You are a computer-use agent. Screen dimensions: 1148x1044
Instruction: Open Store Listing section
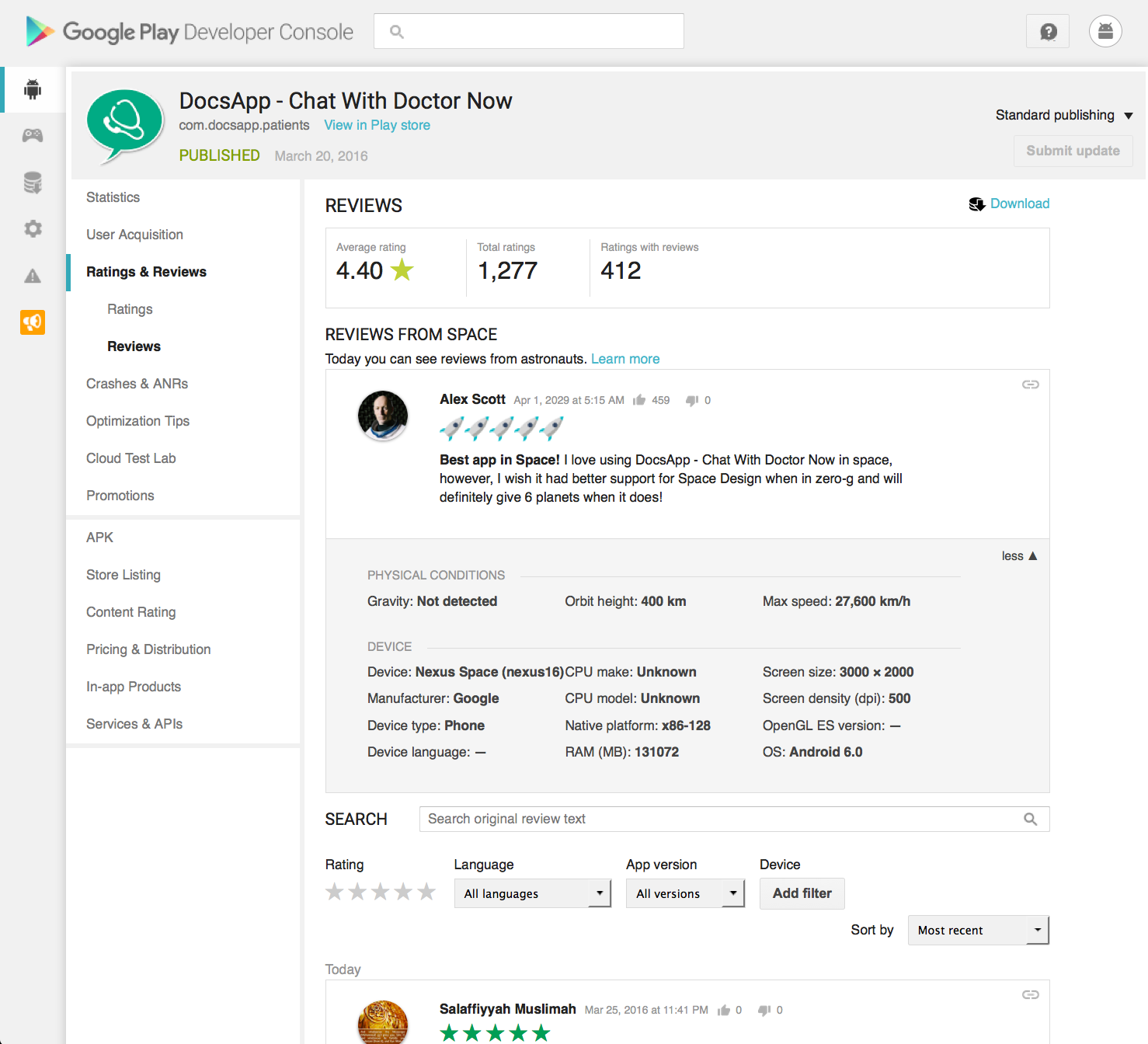(123, 575)
